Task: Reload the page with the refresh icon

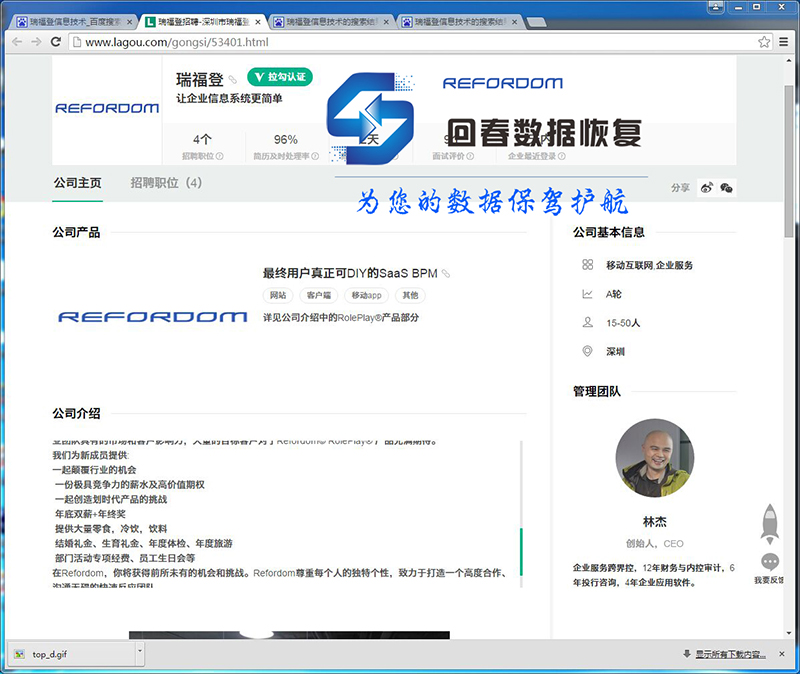Action: [x=56, y=42]
